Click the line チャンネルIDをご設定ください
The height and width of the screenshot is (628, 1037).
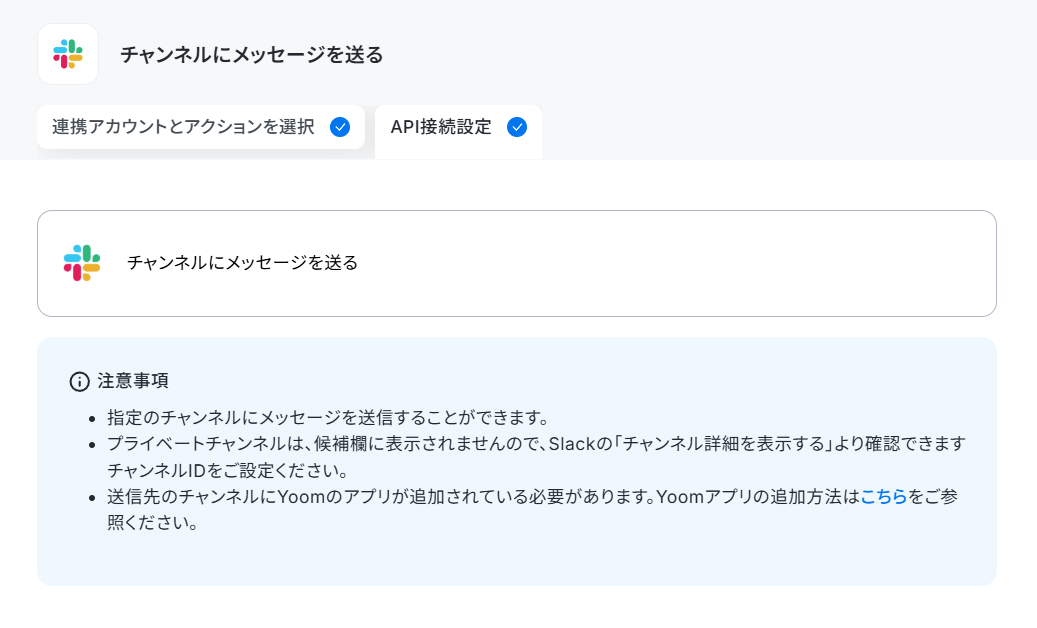(228, 471)
